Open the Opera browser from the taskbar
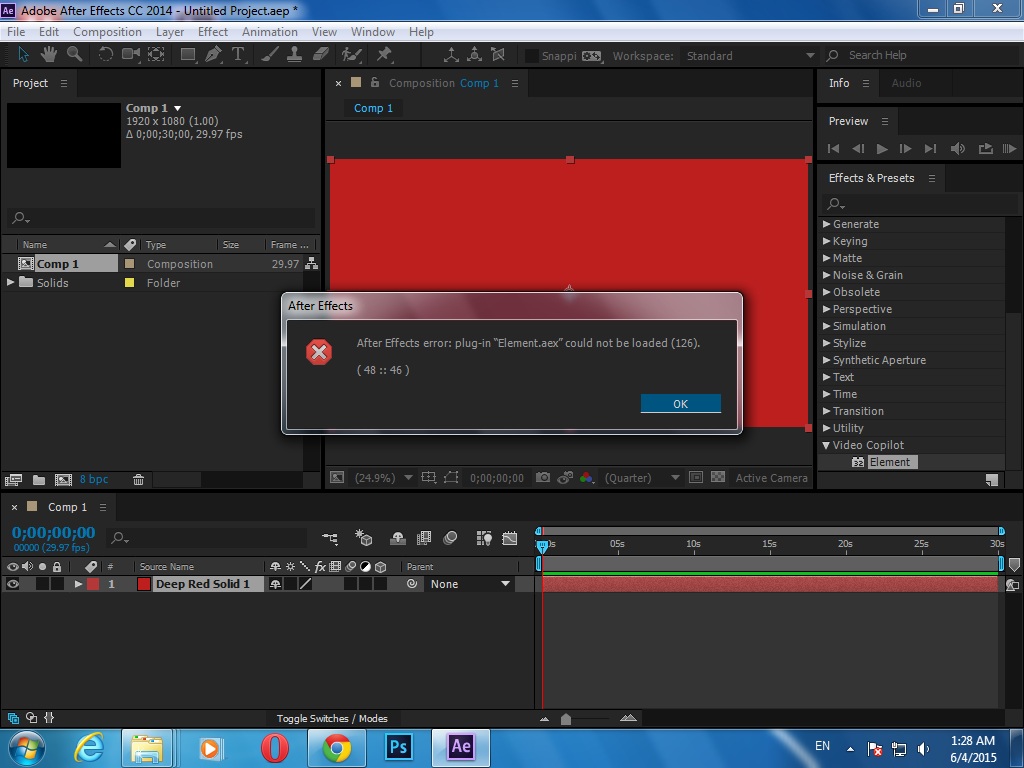 [275, 747]
